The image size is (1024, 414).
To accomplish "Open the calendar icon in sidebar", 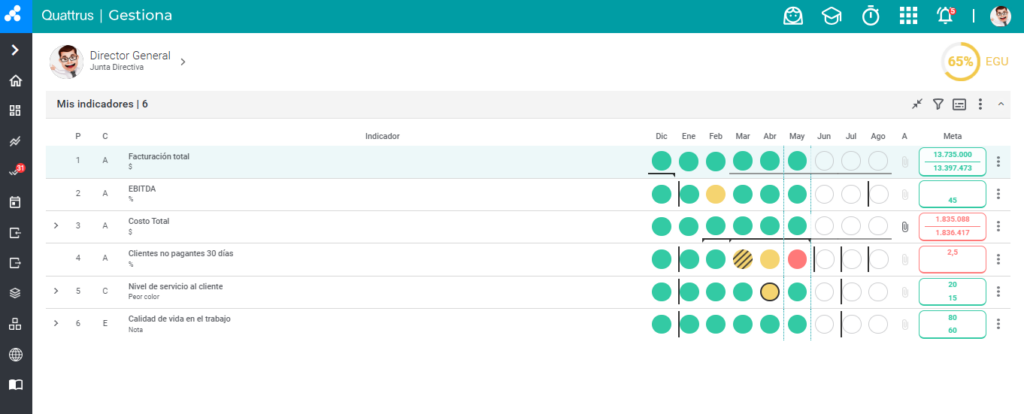I will click(16, 202).
